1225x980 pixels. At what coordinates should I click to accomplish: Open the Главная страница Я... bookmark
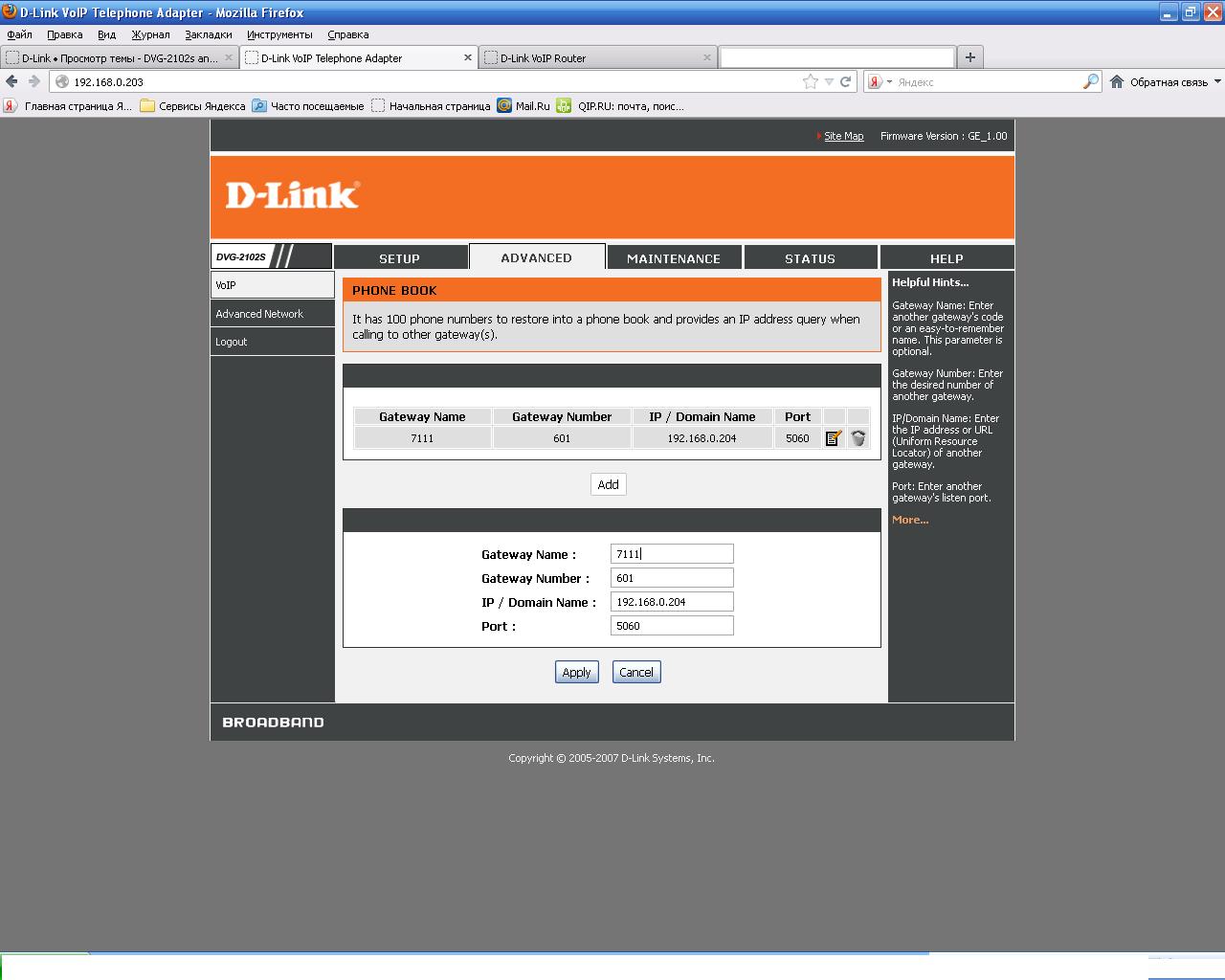(x=68, y=106)
